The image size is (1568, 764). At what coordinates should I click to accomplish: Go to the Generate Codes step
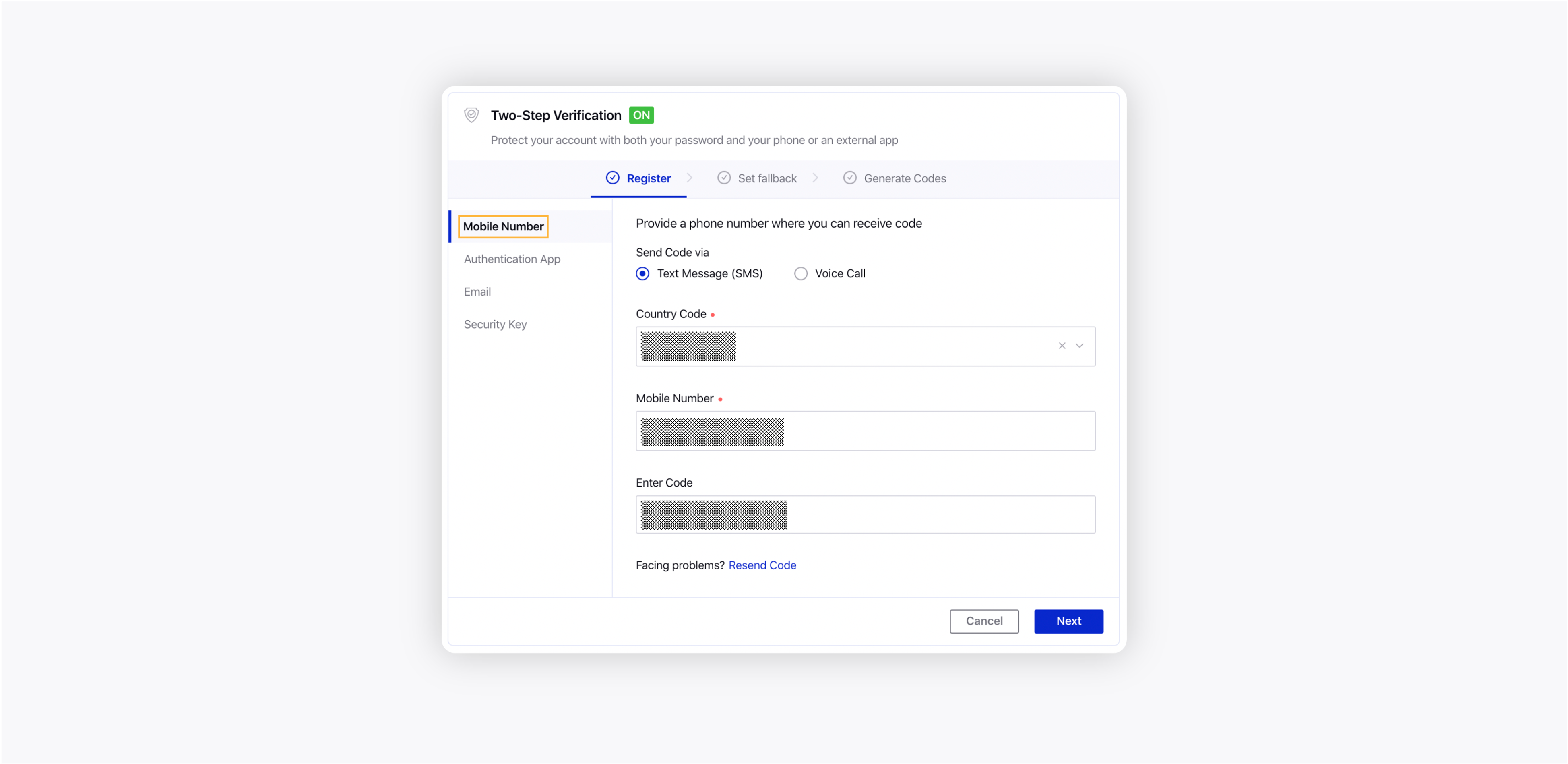[894, 178]
